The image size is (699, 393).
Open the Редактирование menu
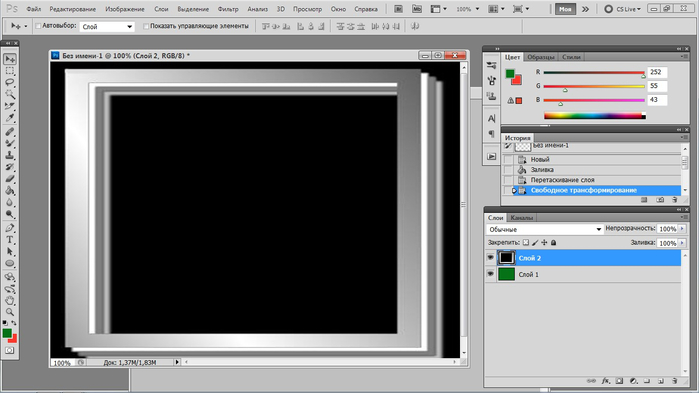(72, 9)
